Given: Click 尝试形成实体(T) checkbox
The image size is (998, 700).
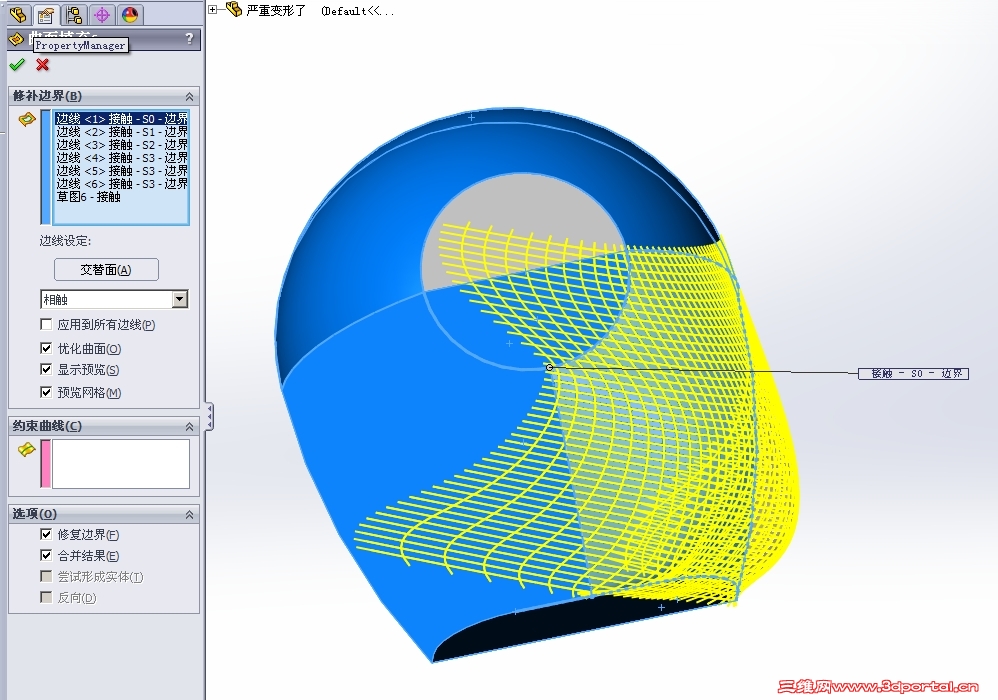Looking at the screenshot, I should pyautogui.click(x=46, y=576).
